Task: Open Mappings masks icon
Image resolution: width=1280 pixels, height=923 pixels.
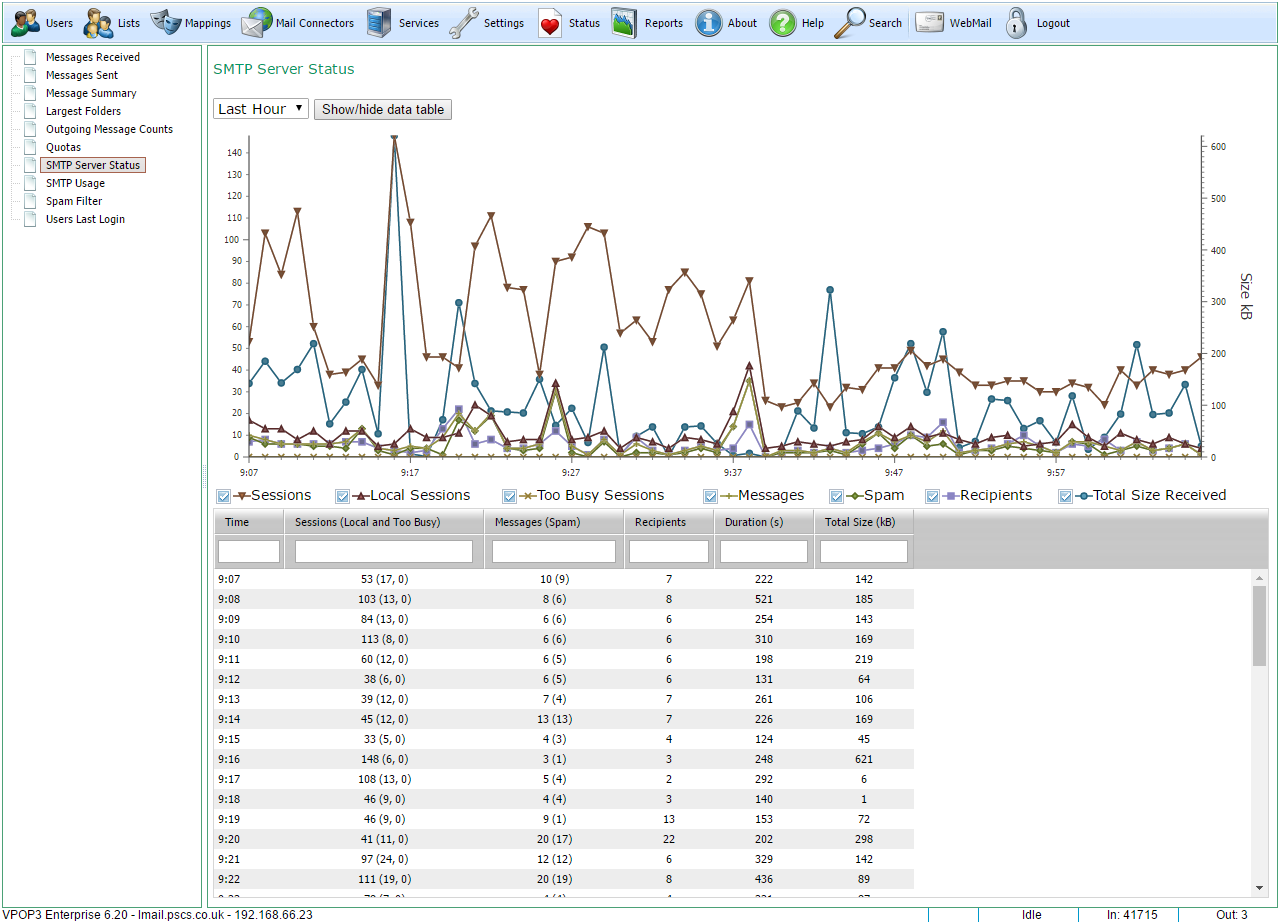Action: pyautogui.click(x=166, y=22)
